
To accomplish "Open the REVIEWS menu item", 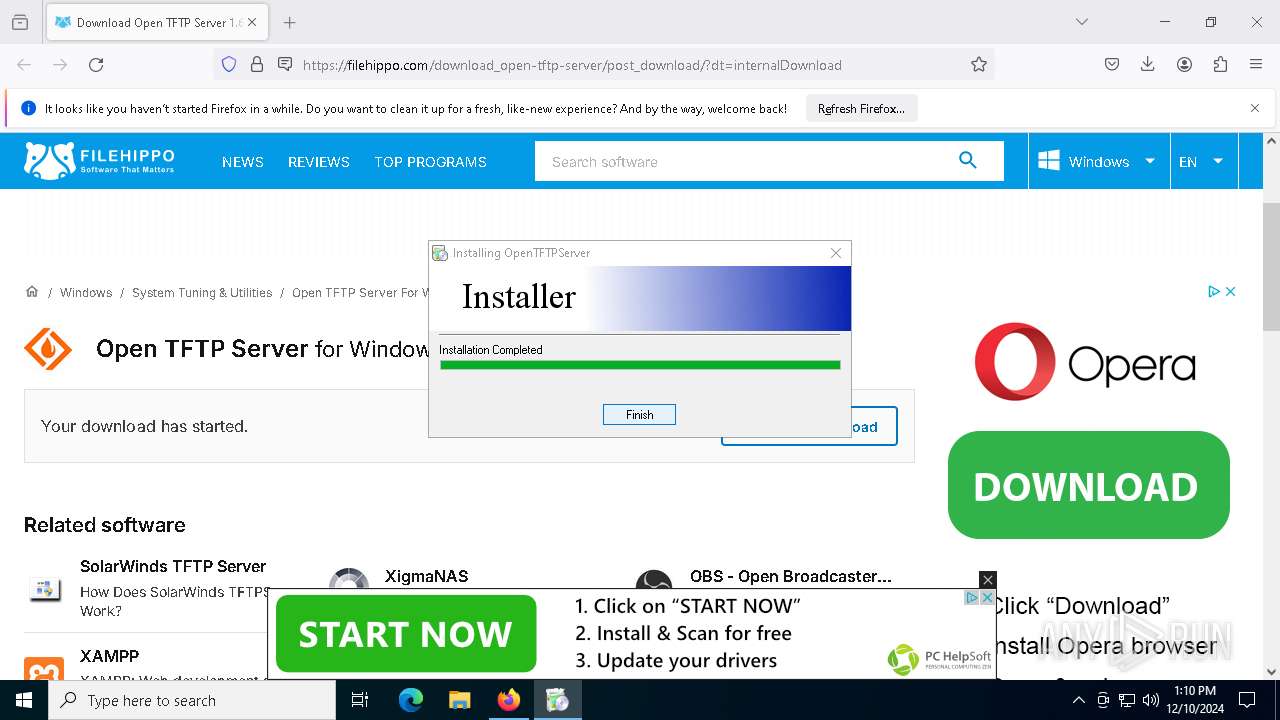I will click(319, 162).
